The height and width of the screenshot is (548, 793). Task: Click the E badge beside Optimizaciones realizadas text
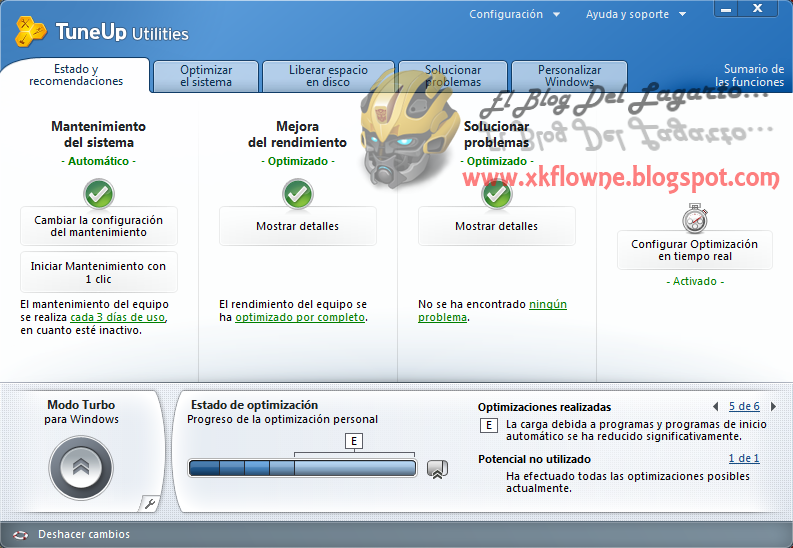point(489,425)
